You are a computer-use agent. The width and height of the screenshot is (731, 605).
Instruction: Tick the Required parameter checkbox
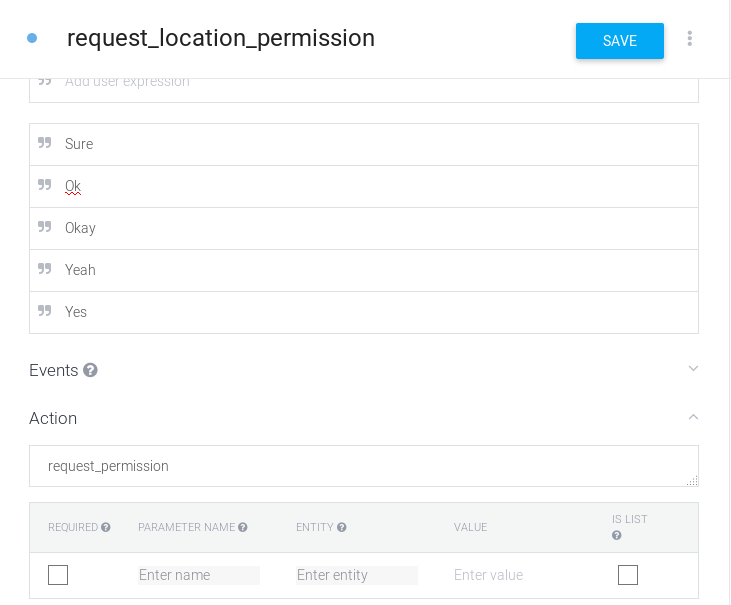tap(58, 575)
